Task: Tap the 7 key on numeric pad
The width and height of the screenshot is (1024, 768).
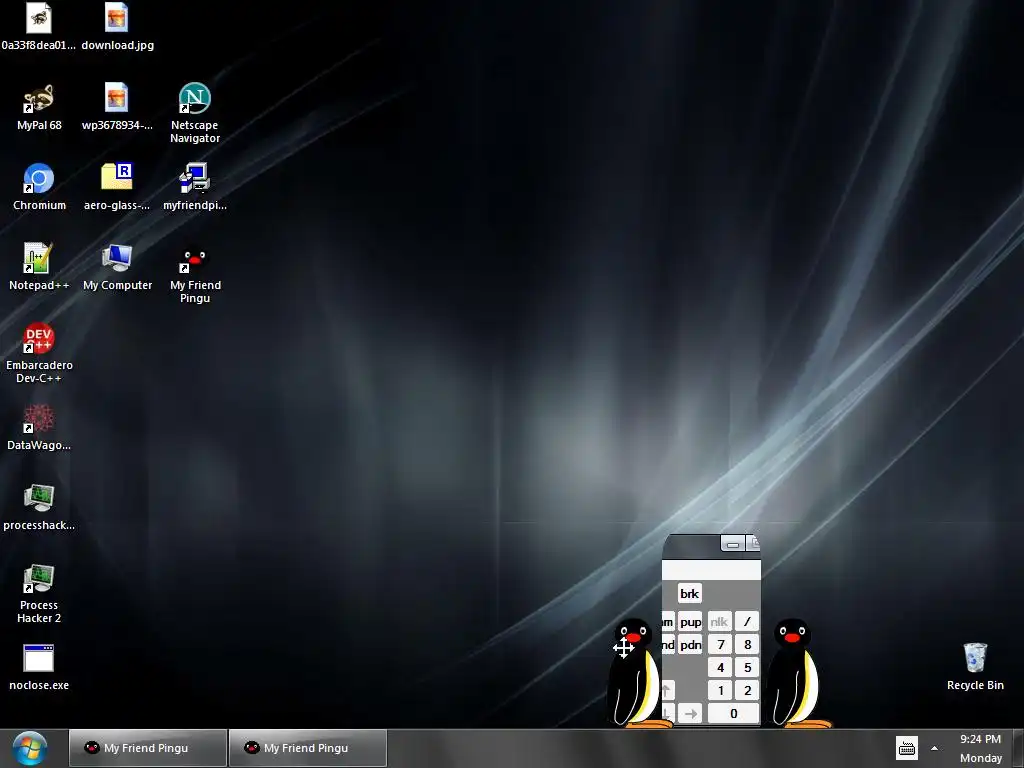Action: tap(720, 645)
